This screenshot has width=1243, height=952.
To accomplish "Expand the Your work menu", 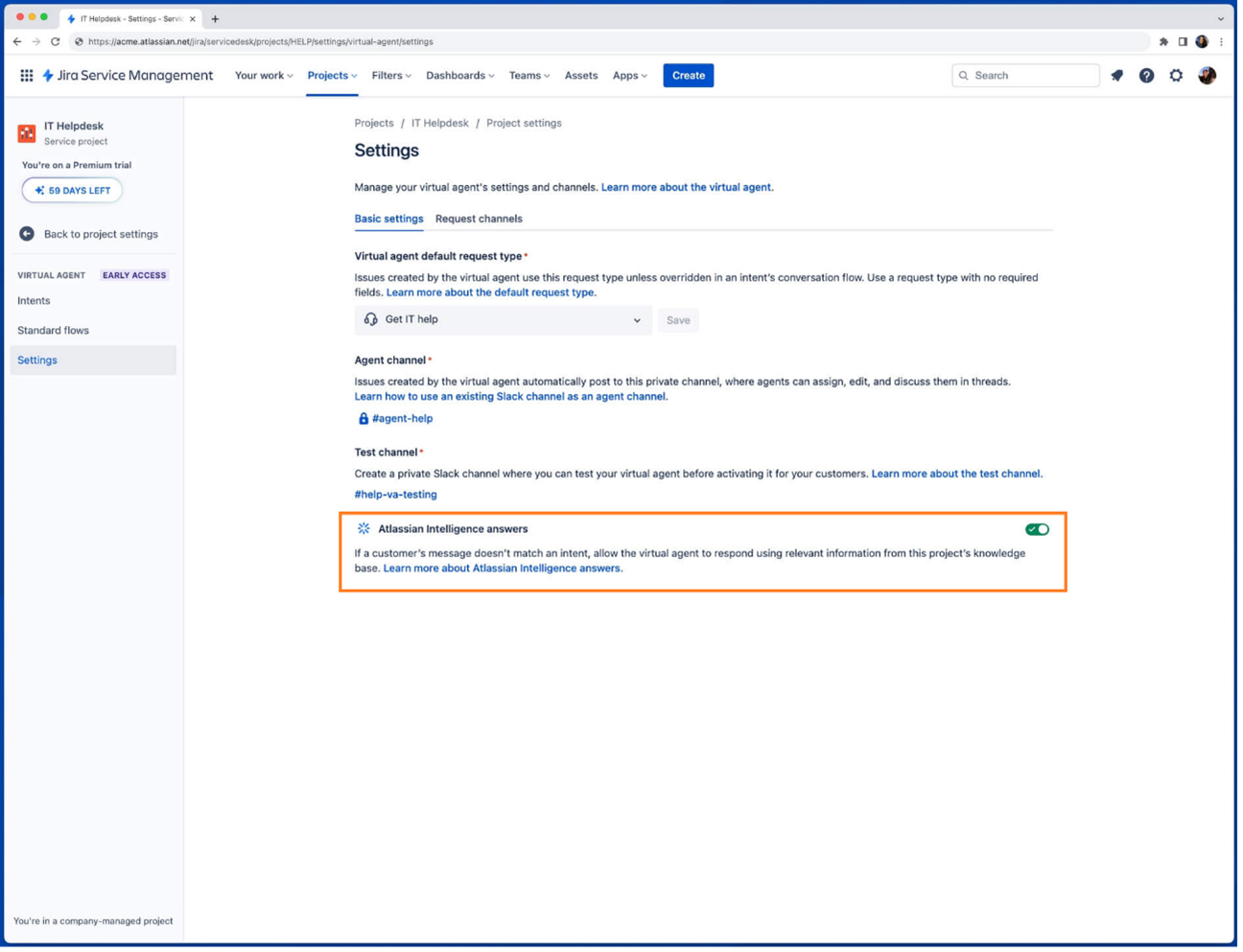I will click(x=265, y=76).
